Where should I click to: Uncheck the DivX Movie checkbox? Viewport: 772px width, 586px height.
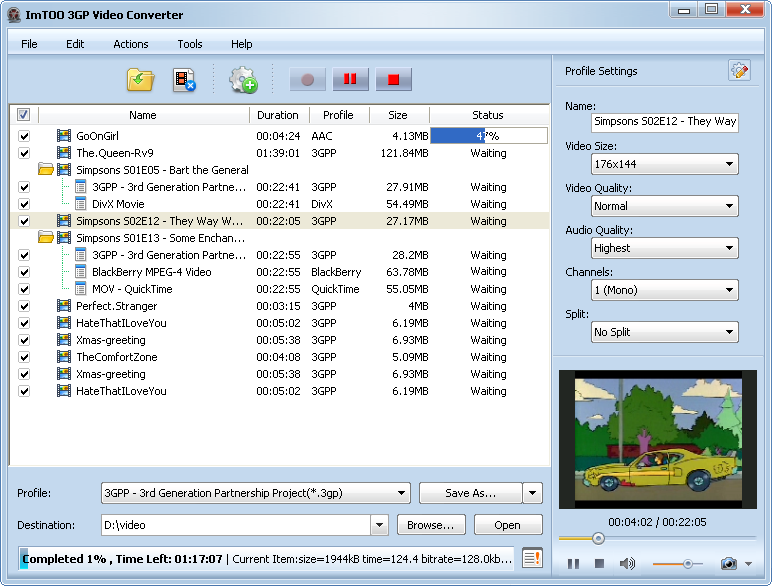click(x=24, y=204)
